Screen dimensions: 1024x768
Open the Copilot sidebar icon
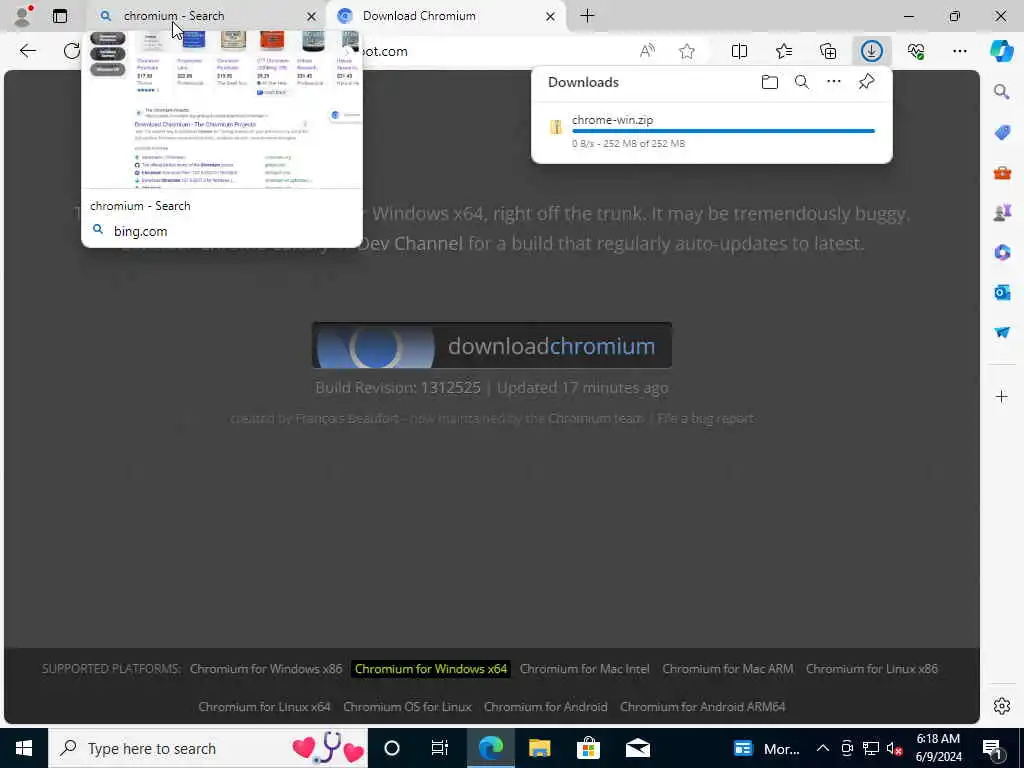point(1002,51)
